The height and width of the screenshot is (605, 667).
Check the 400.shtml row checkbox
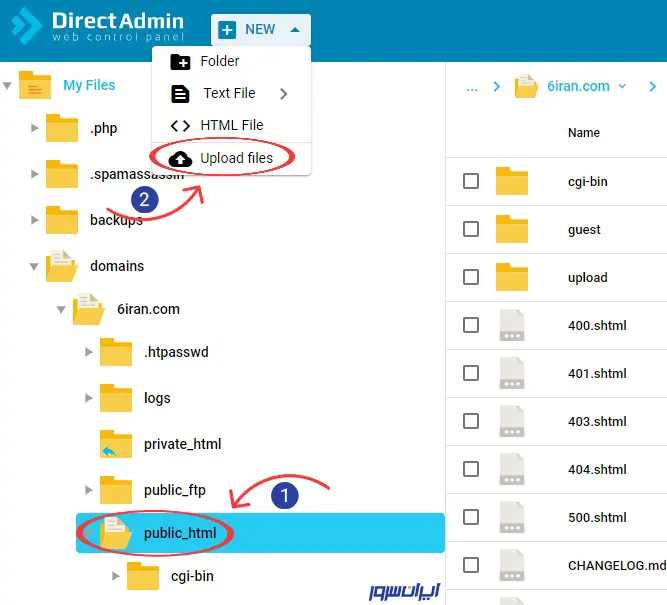pos(471,325)
